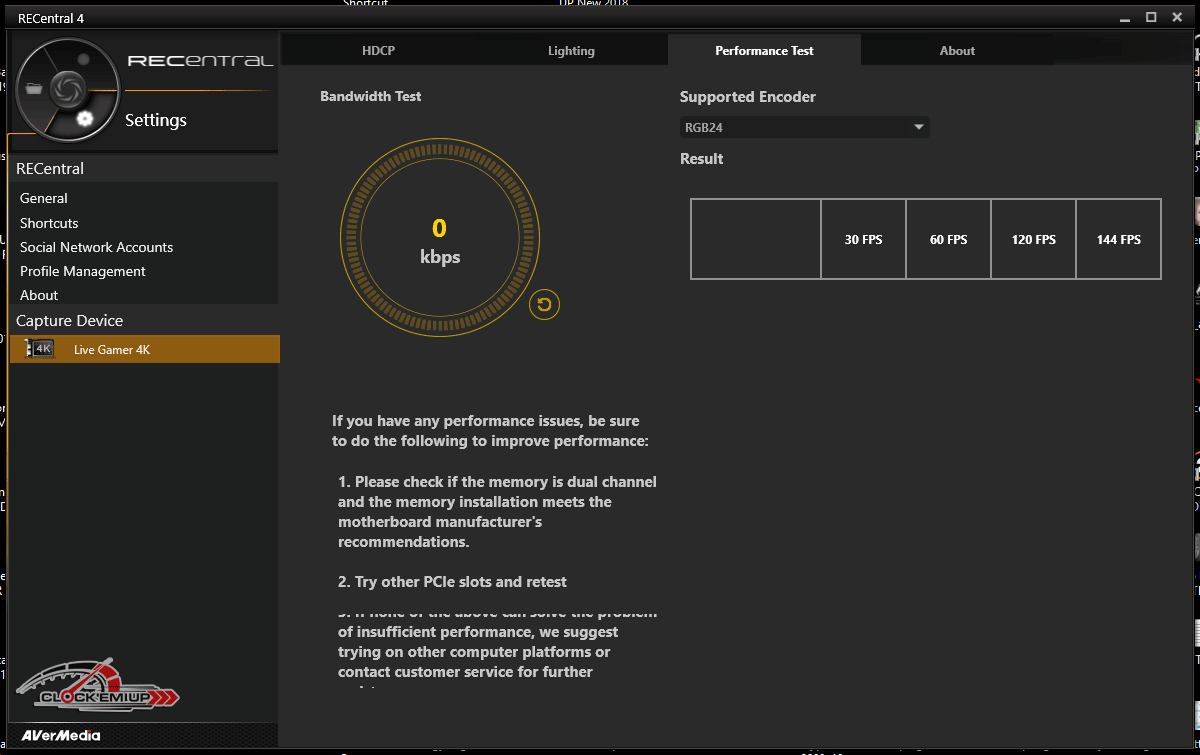Select the Performance Test tab

764,51
